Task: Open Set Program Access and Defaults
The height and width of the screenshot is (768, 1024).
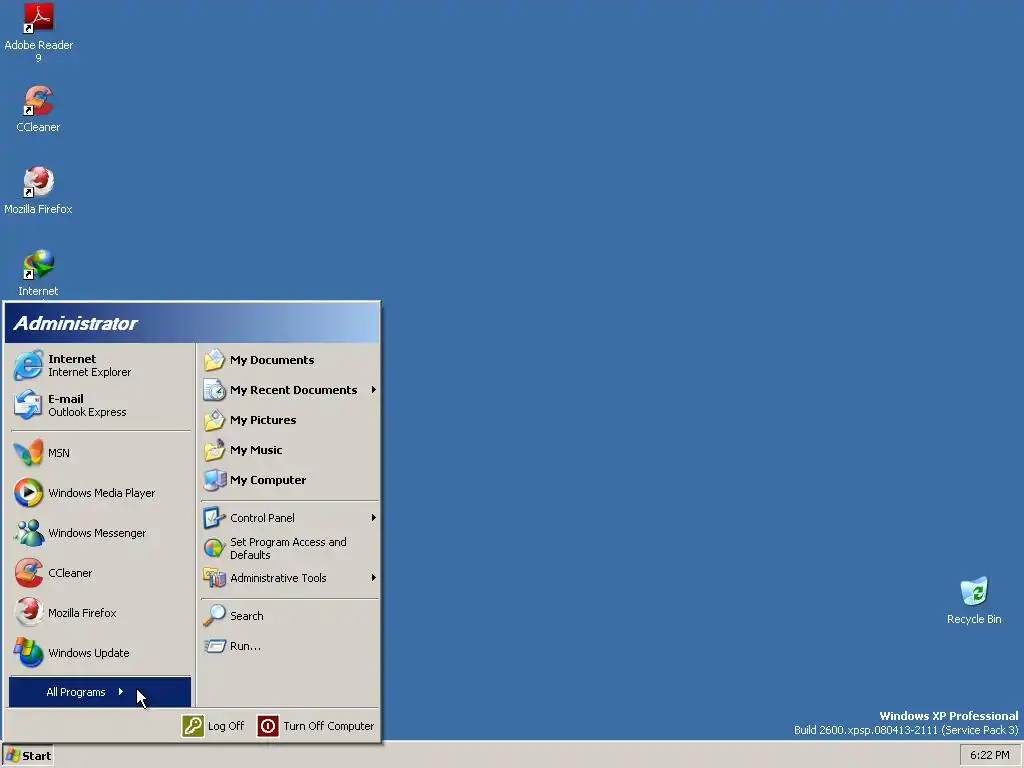Action: (289, 549)
